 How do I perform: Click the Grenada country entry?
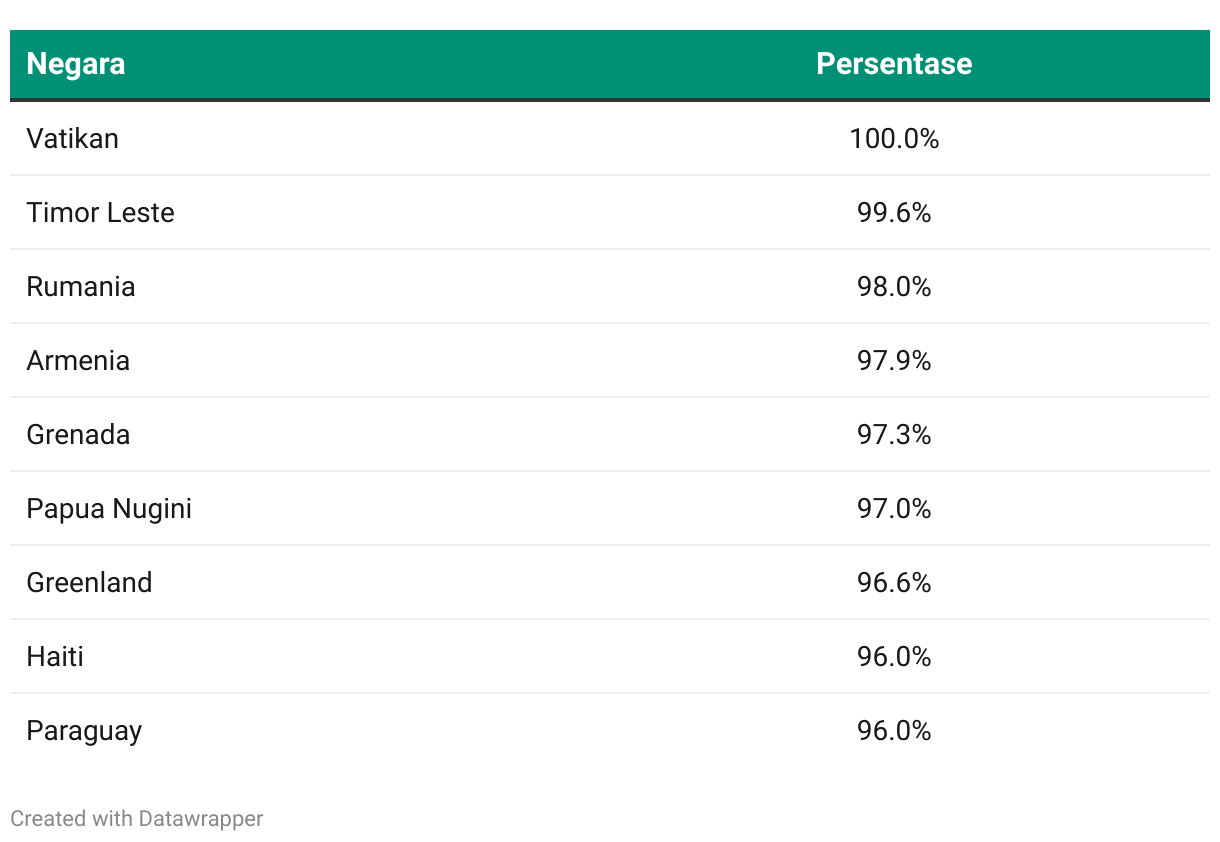point(78,434)
